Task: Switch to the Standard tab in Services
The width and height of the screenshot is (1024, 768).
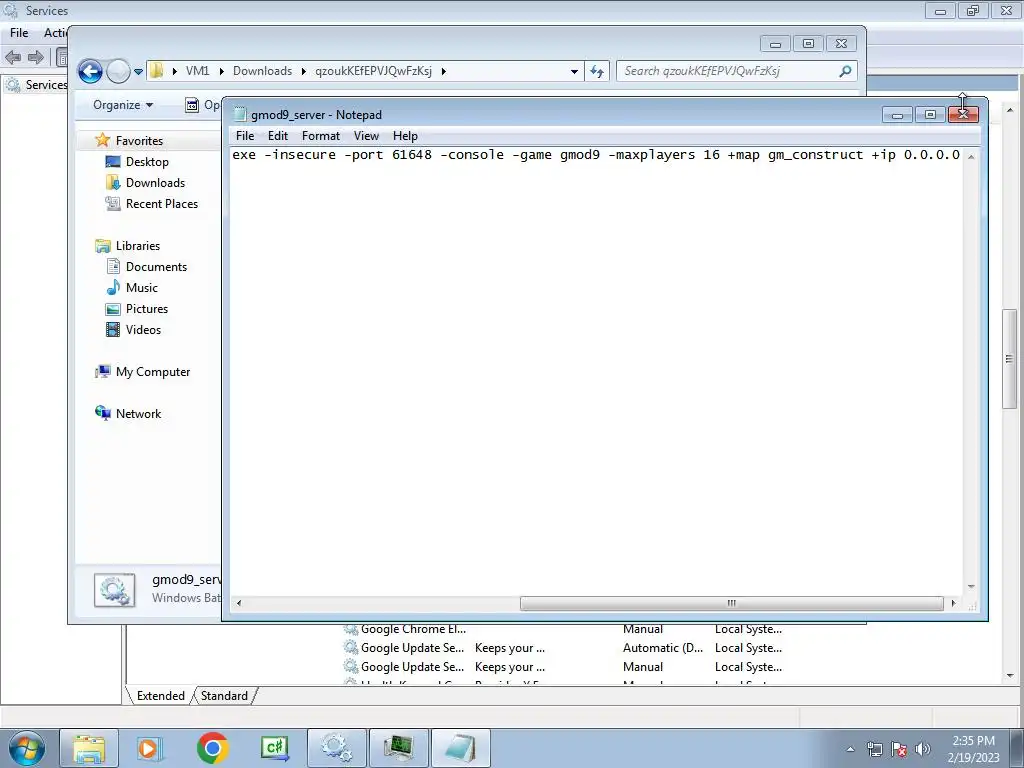Action: 224,696
